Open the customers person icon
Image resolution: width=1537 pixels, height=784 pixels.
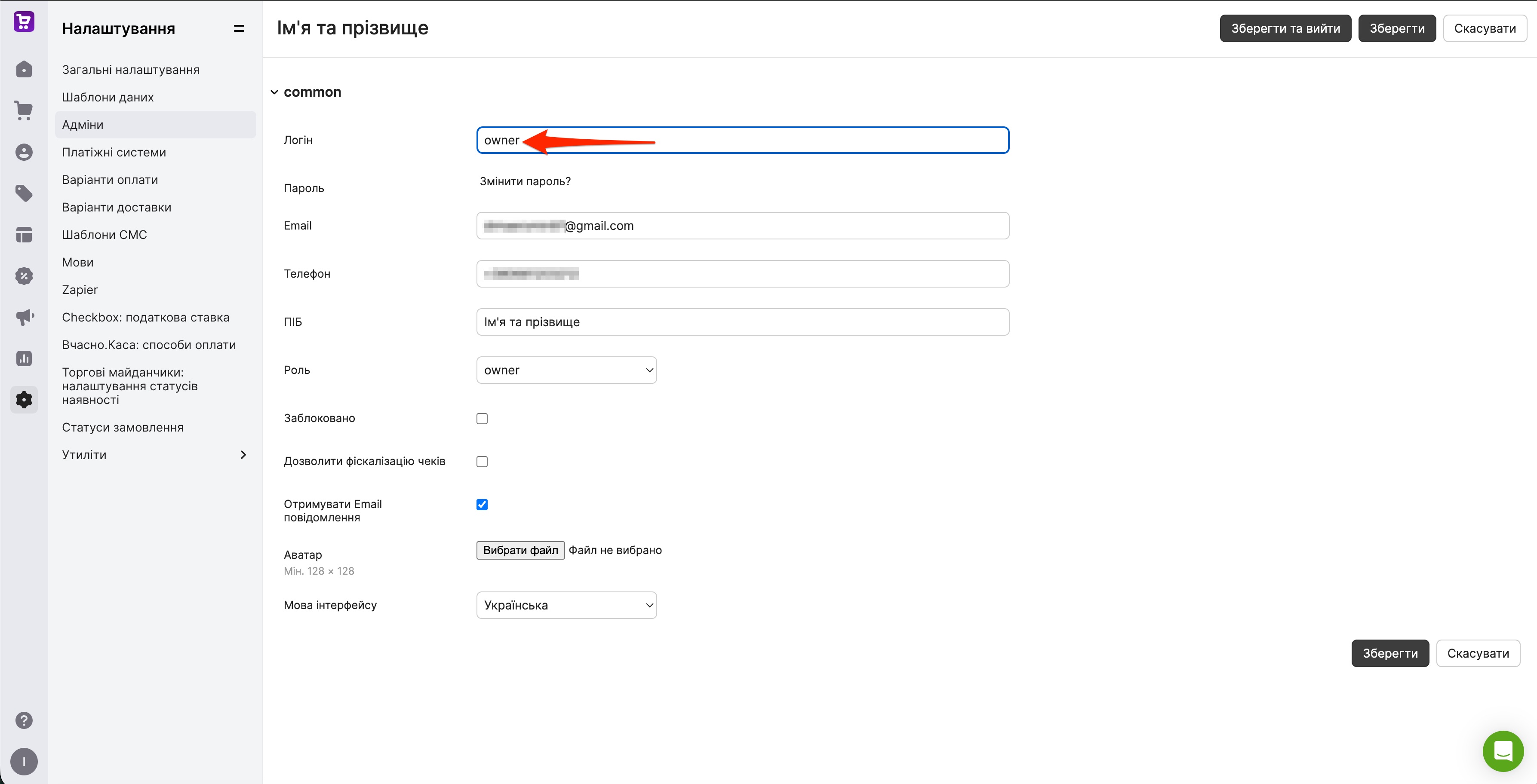pyautogui.click(x=24, y=152)
